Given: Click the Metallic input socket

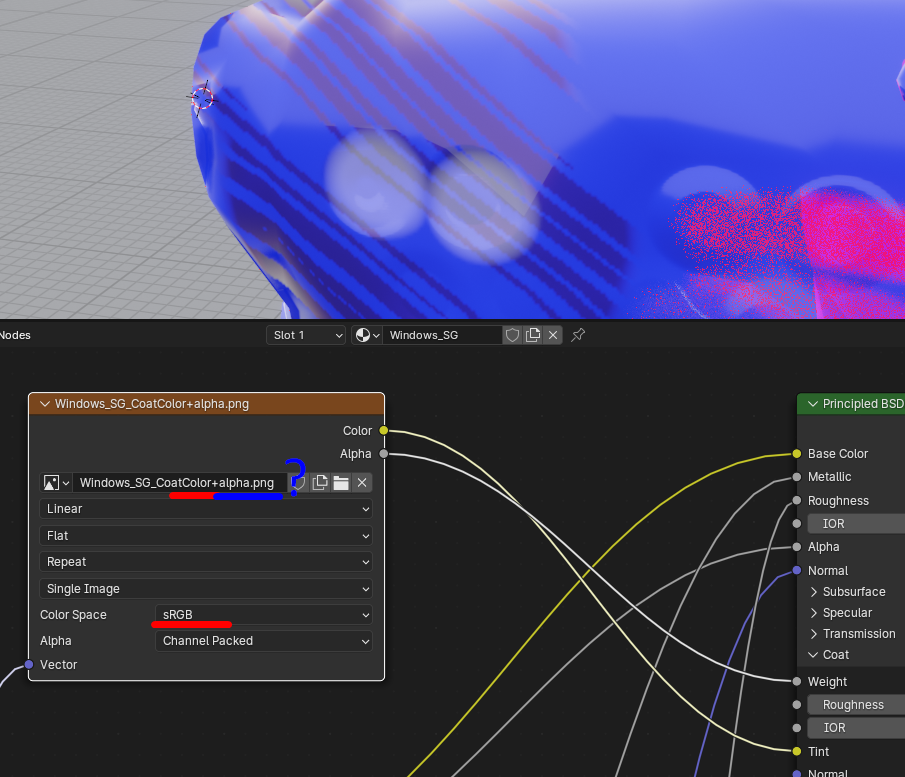Looking at the screenshot, I should 797,477.
